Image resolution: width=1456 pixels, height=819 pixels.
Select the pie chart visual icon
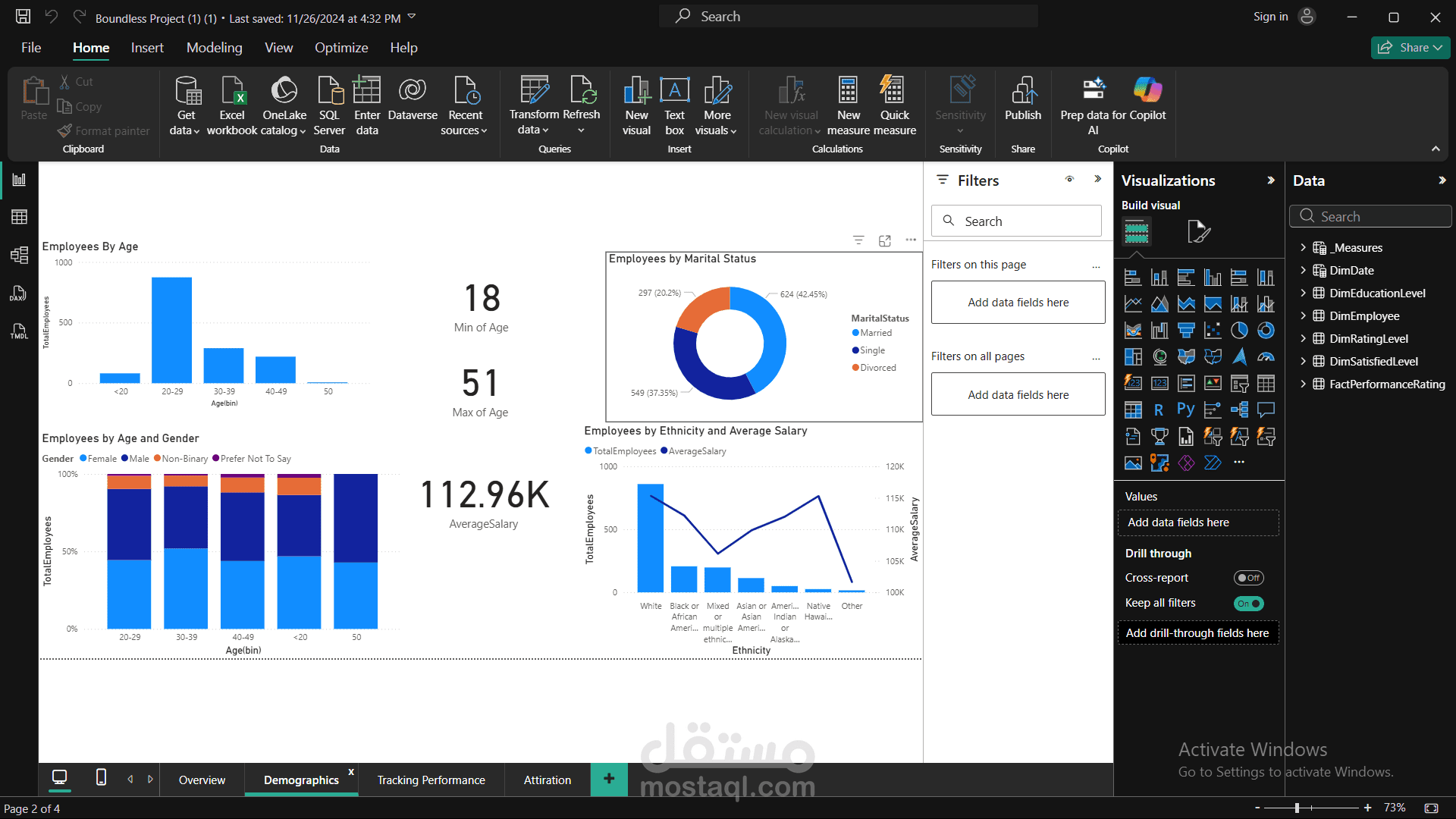(1239, 330)
